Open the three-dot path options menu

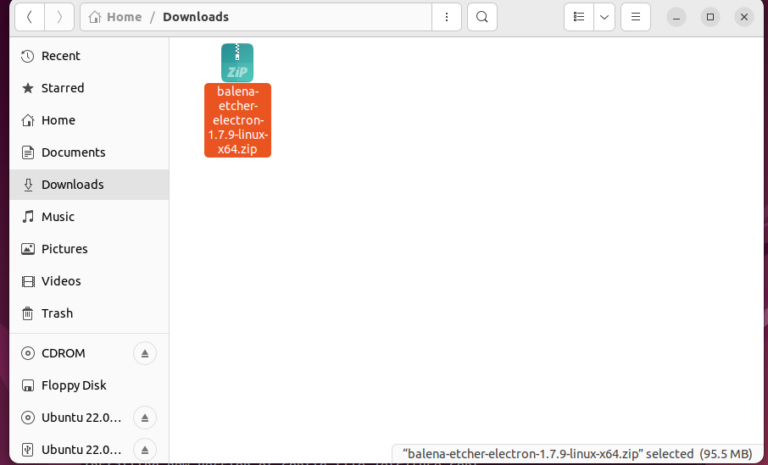[x=446, y=17]
